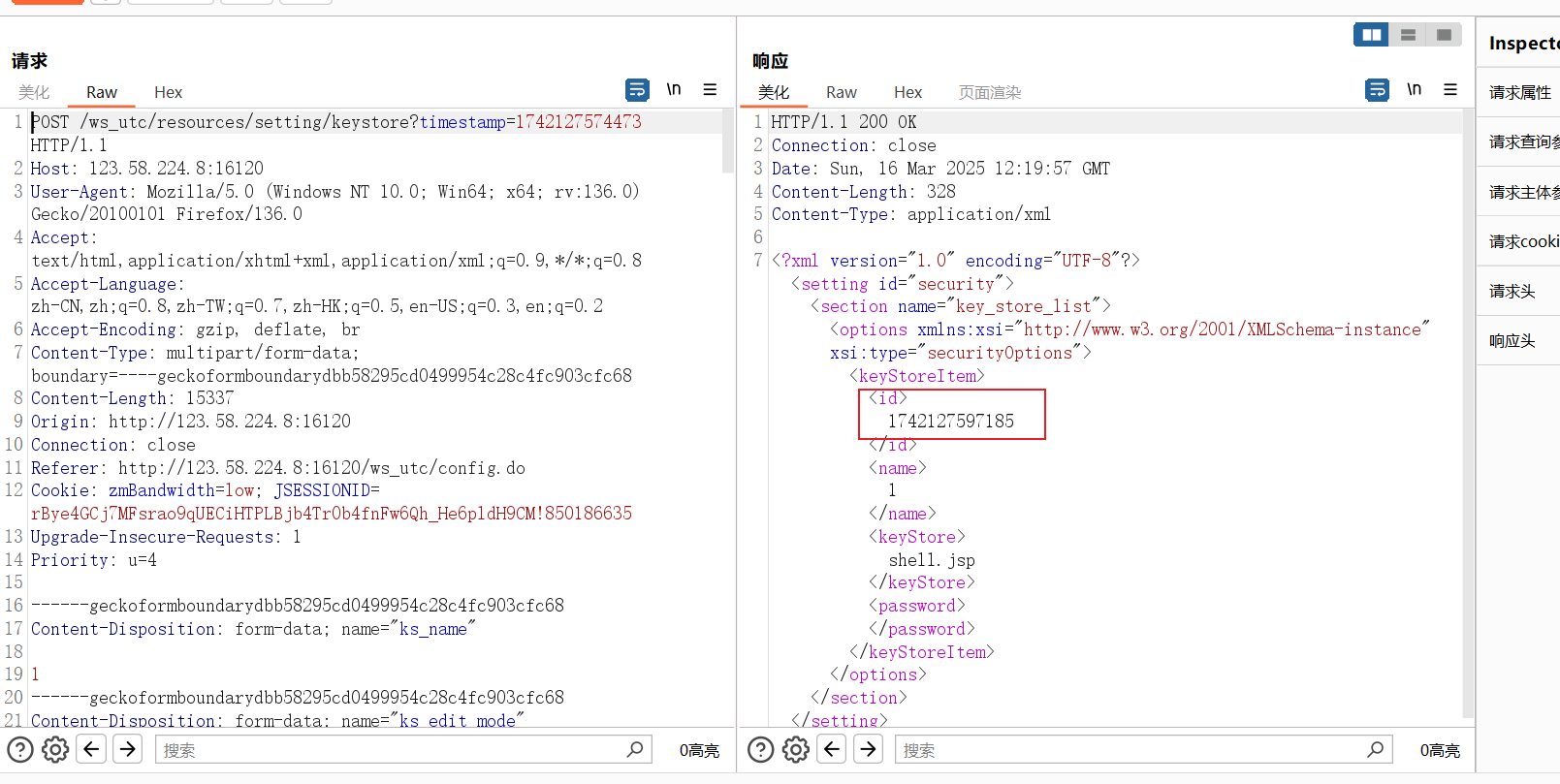Click the request search magnifier icon

(x=635, y=749)
